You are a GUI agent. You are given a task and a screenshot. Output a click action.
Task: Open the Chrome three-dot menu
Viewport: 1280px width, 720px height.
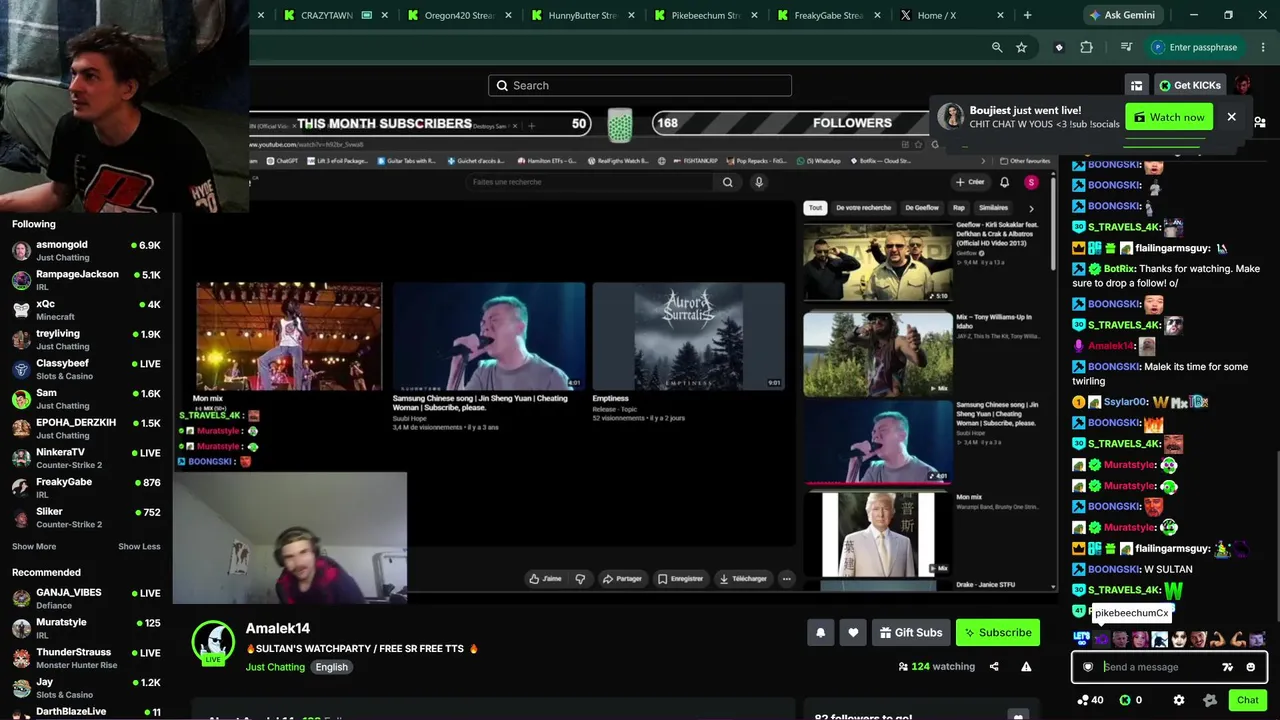pyautogui.click(x=1264, y=47)
